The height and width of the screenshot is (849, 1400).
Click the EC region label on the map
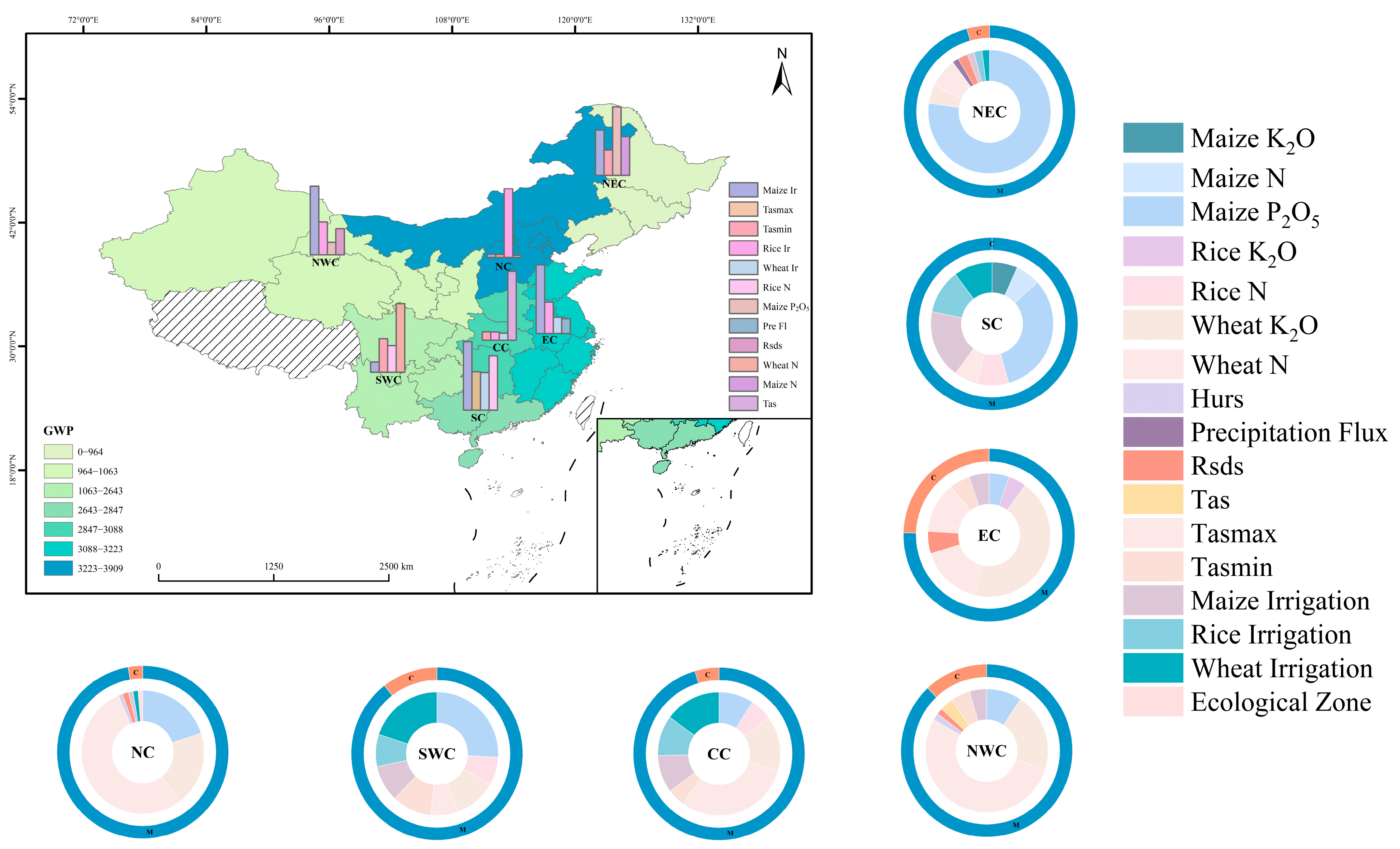(549, 340)
